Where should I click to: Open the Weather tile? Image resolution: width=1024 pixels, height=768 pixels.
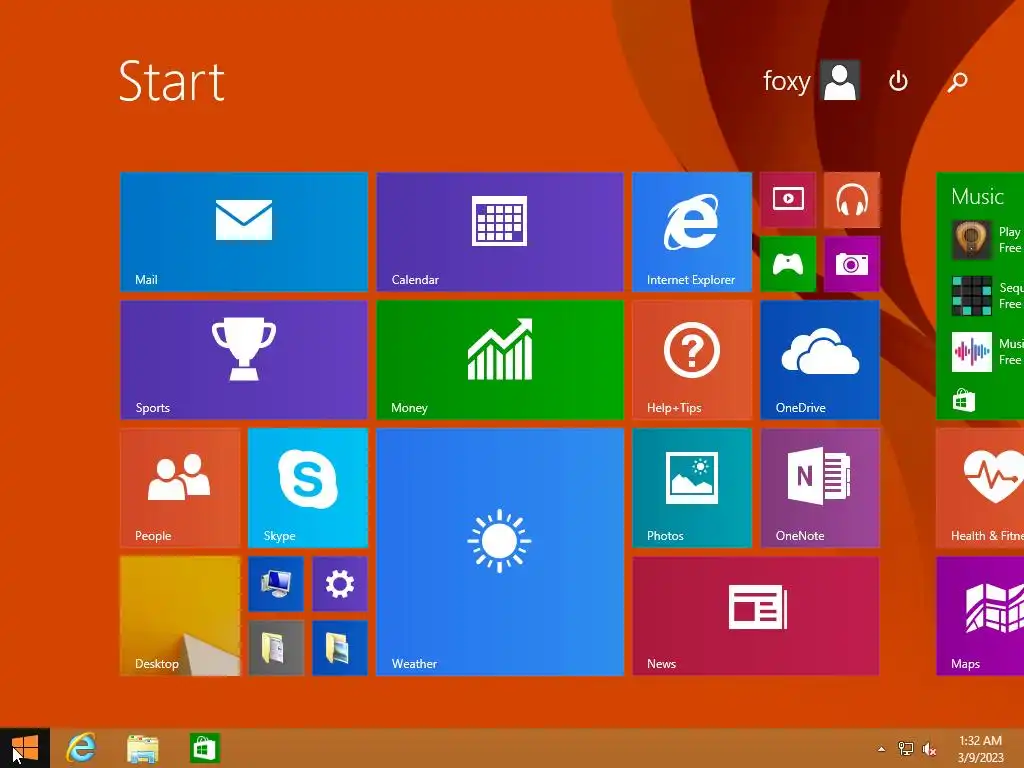(x=500, y=552)
